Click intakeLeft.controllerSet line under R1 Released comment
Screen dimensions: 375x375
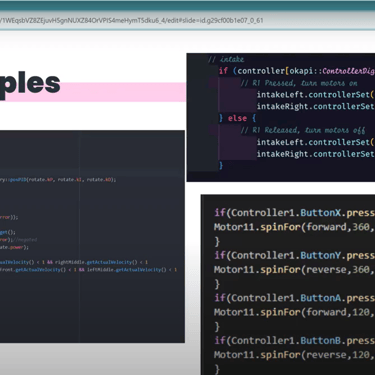(315, 142)
